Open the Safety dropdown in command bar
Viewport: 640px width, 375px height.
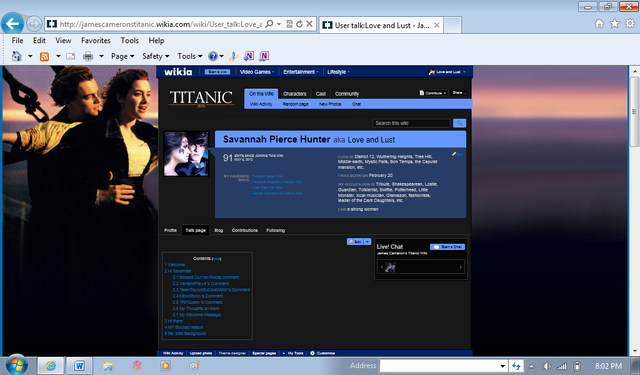tap(156, 56)
